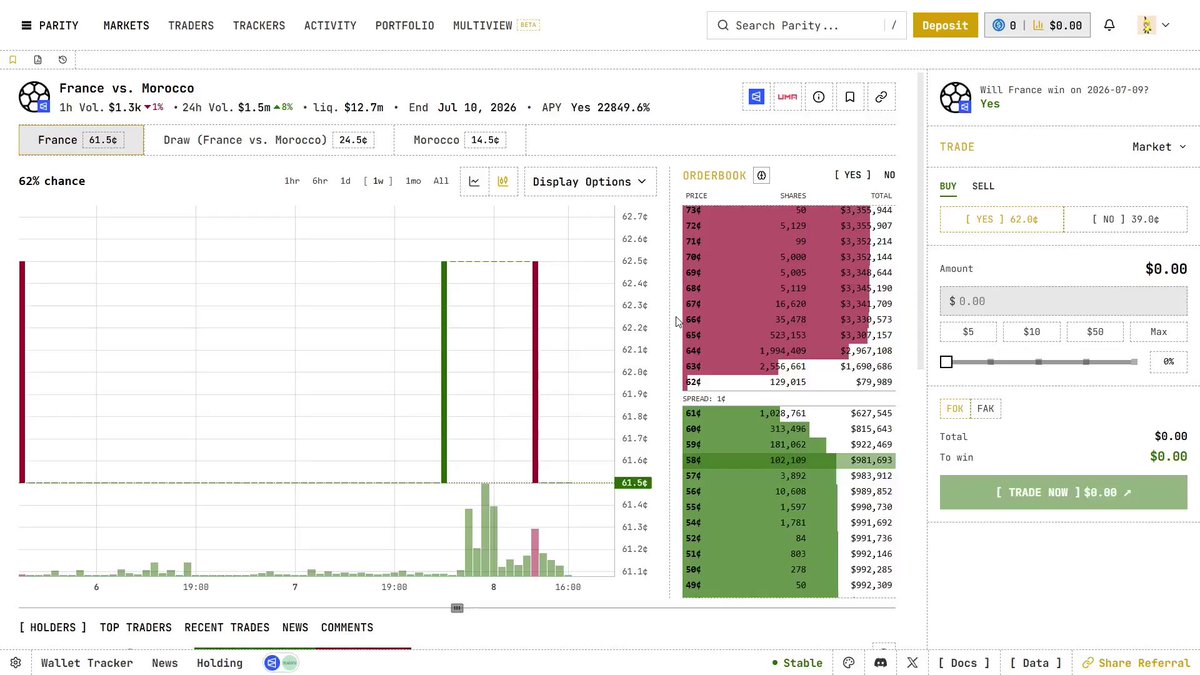Show the YES side of the orderbook
The width and height of the screenshot is (1200, 675).
(853, 175)
